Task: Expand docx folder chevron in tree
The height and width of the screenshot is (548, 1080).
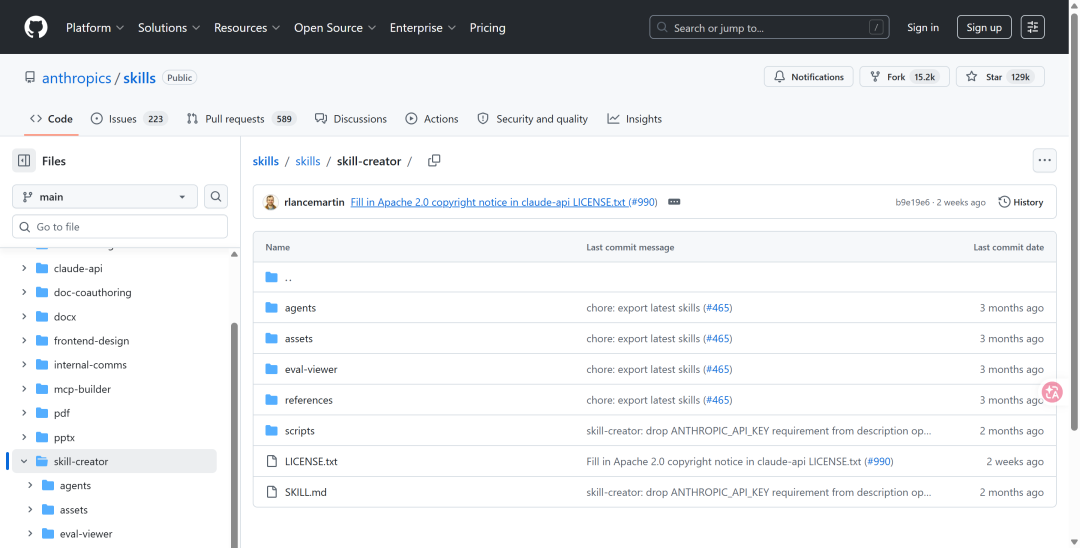Action: point(24,317)
